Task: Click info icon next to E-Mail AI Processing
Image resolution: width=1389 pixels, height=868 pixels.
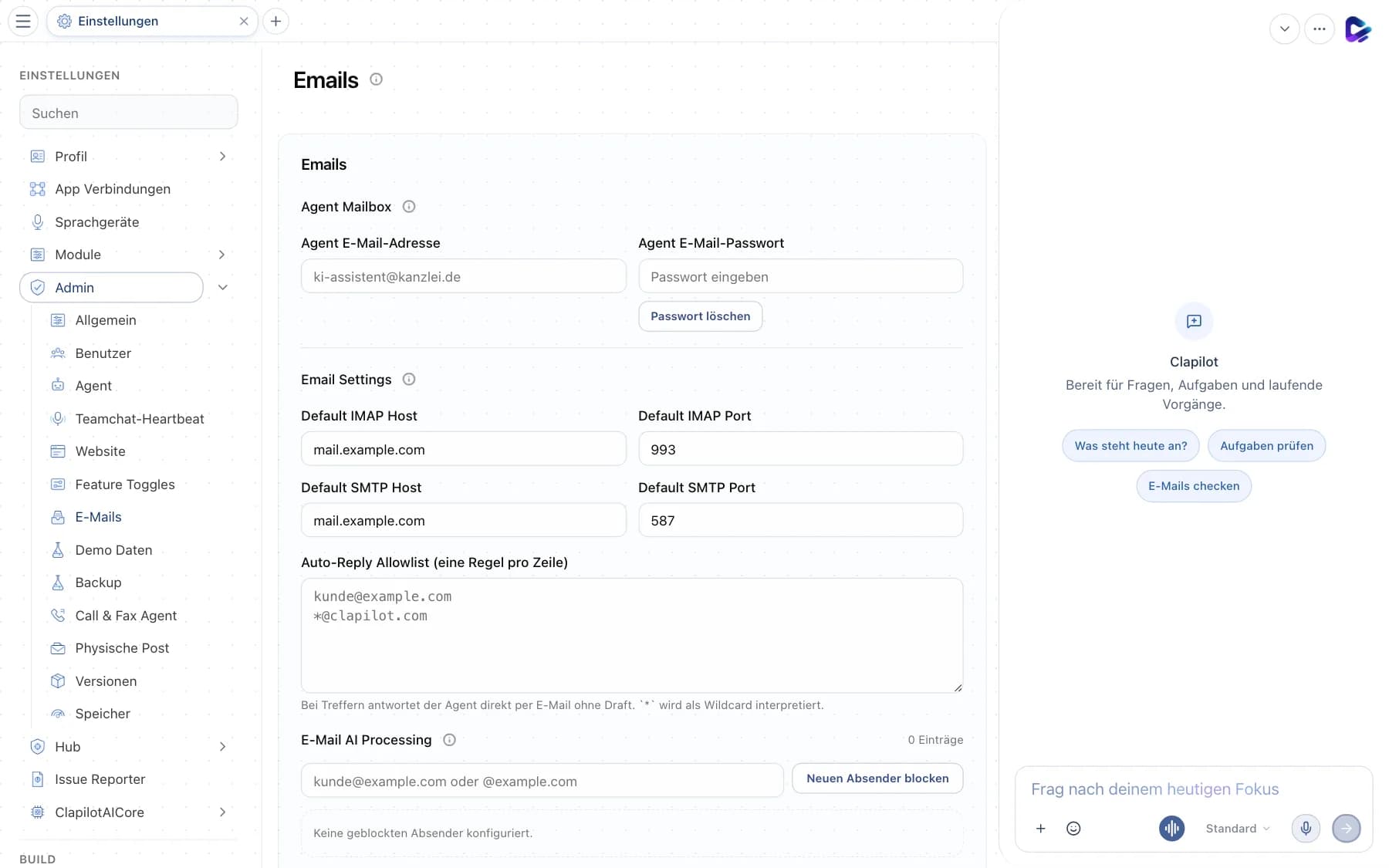Action: tap(449, 739)
